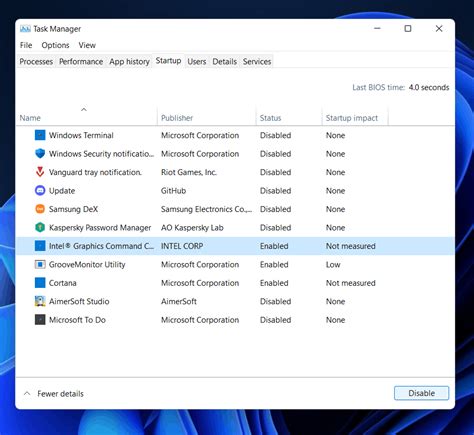Select Kaspersky Password Manager entry name
474x435 pixels.
tap(100, 228)
